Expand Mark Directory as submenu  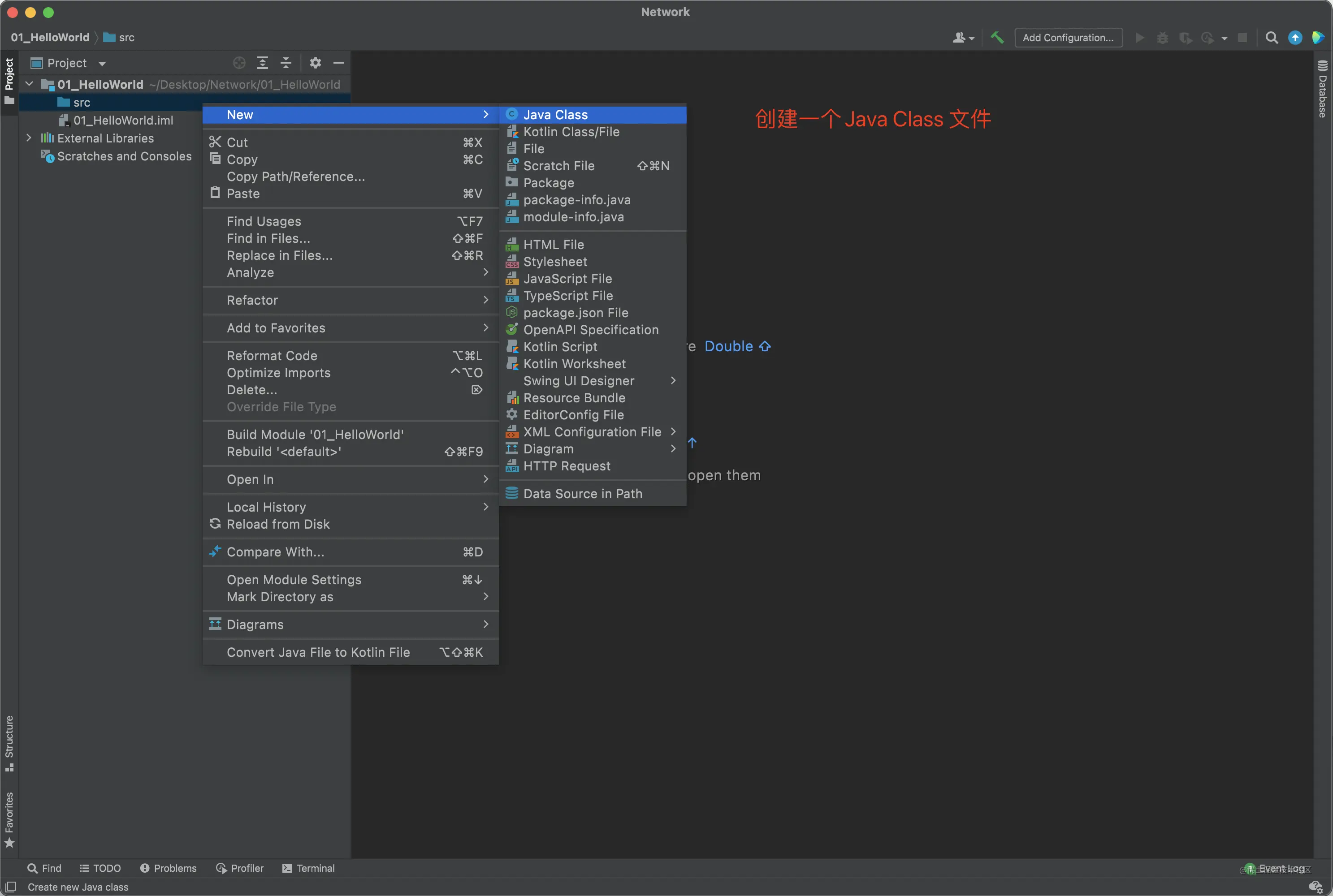click(x=351, y=597)
